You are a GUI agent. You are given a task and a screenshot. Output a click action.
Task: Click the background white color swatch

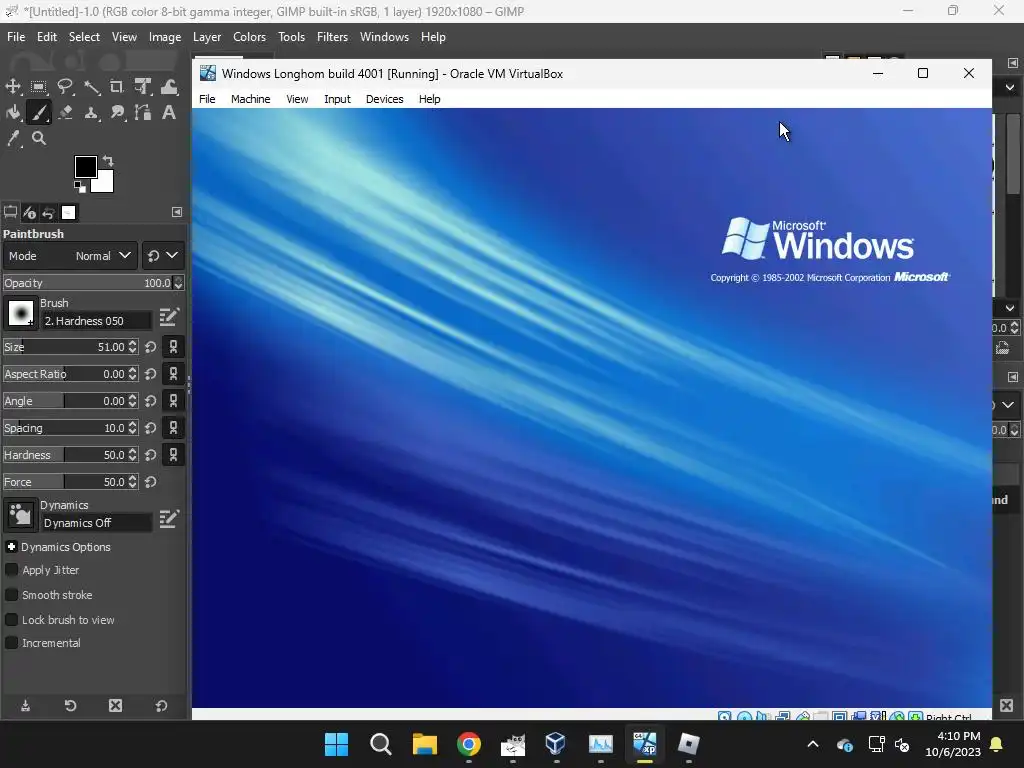pos(105,184)
